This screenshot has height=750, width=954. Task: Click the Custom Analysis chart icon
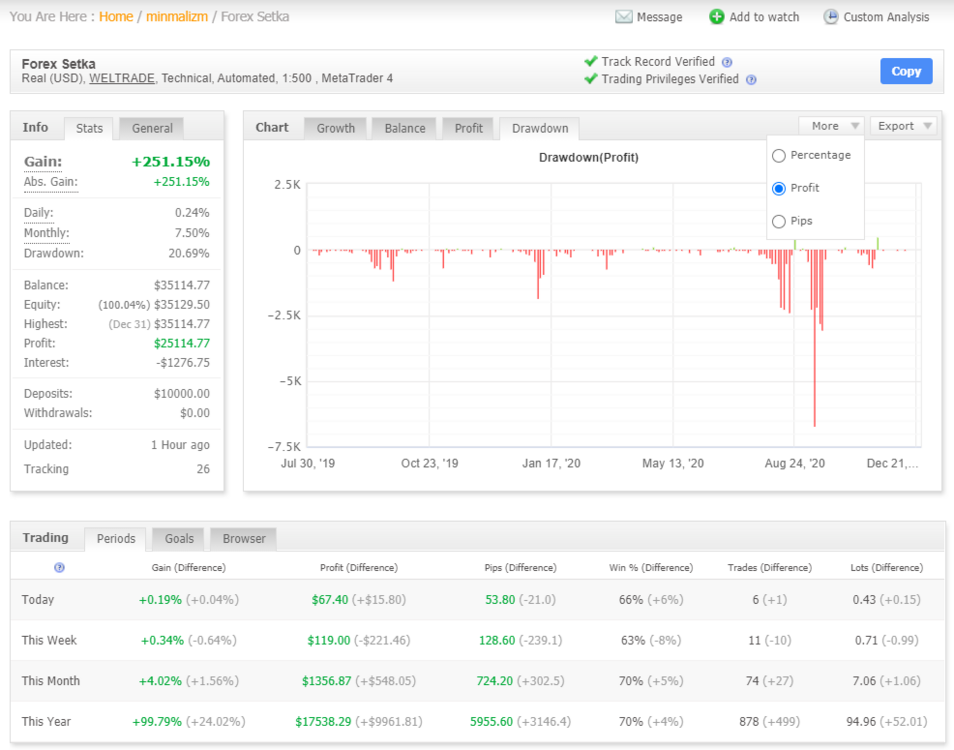(830, 17)
